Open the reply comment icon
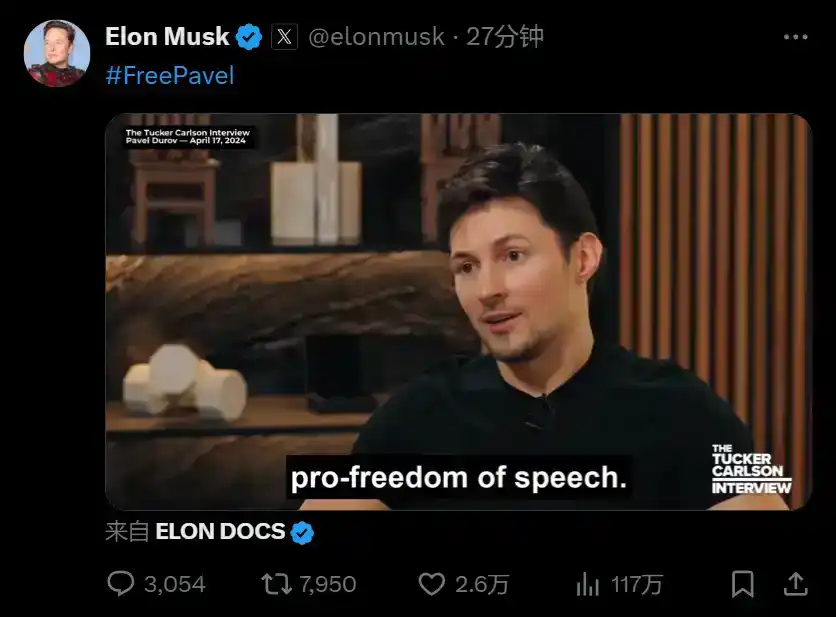The image size is (836, 617). coord(121,583)
